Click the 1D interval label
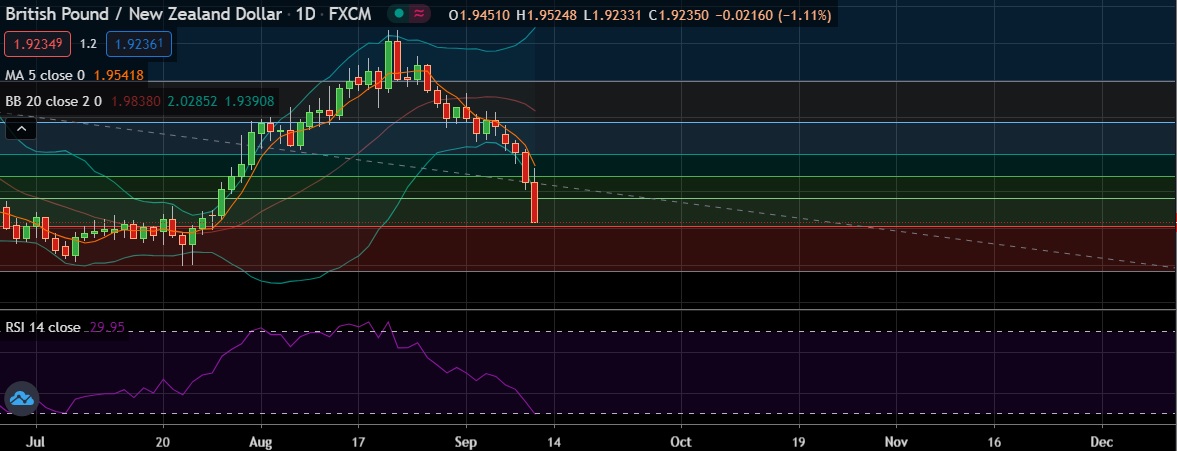This screenshot has width=1177, height=451. tap(307, 14)
